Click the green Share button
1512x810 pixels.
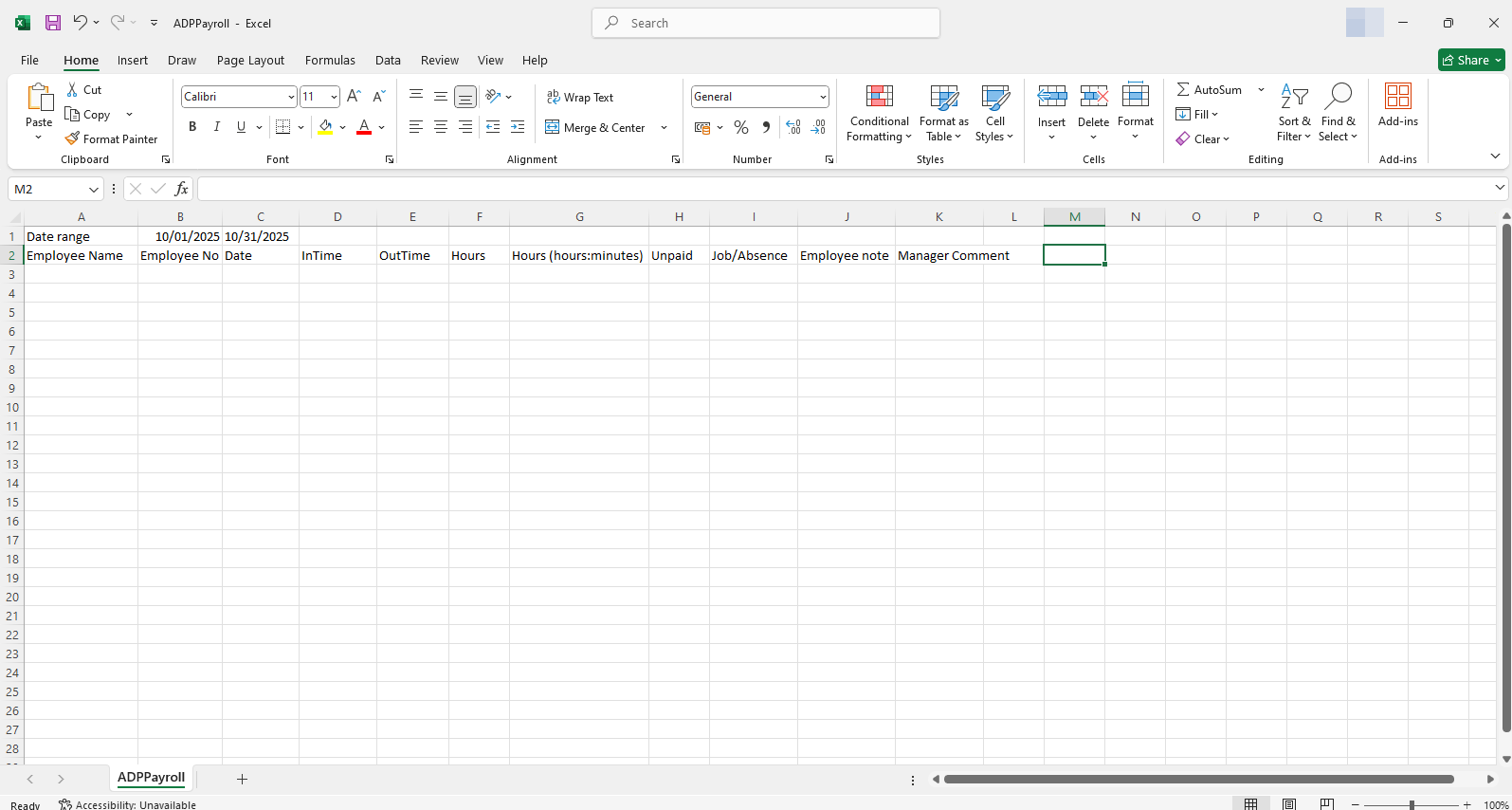coord(1470,60)
